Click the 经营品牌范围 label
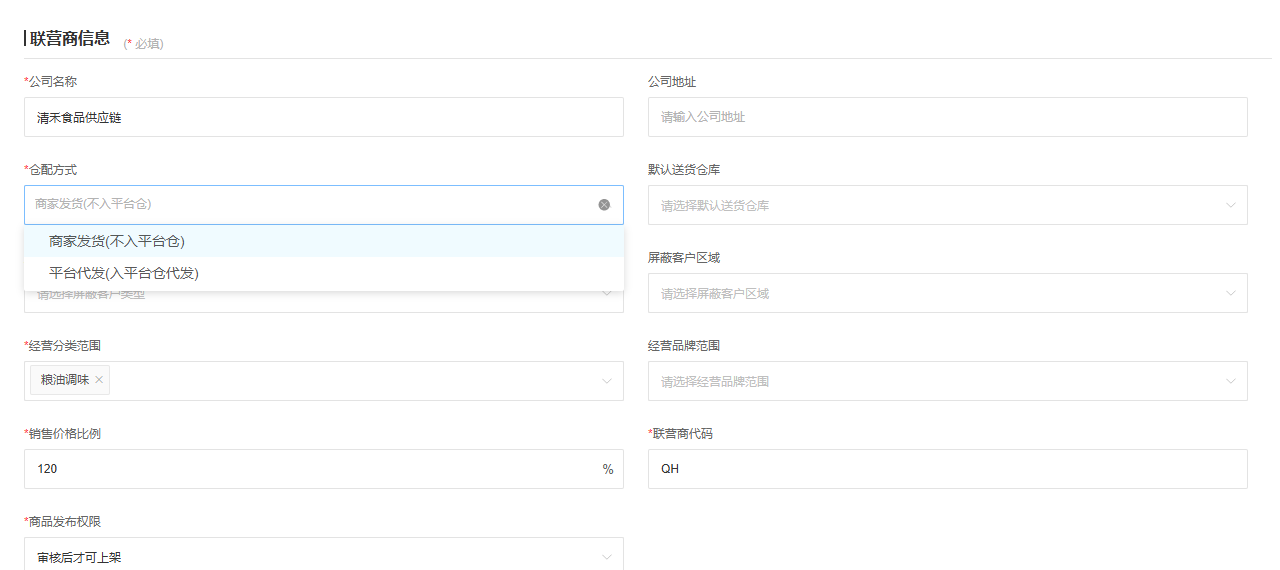The image size is (1280, 570). [684, 346]
